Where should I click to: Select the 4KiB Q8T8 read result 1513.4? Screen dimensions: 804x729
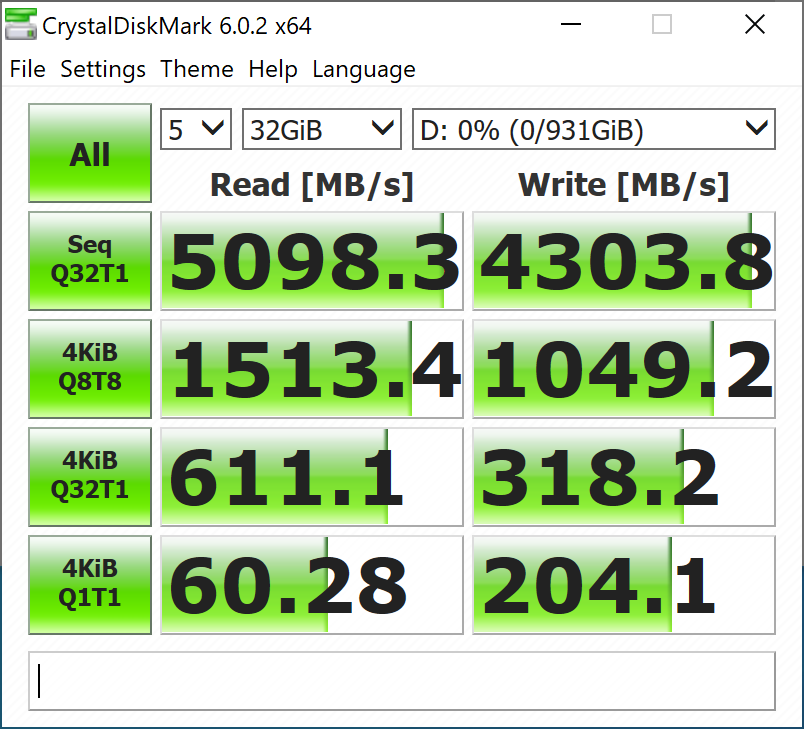coord(312,369)
